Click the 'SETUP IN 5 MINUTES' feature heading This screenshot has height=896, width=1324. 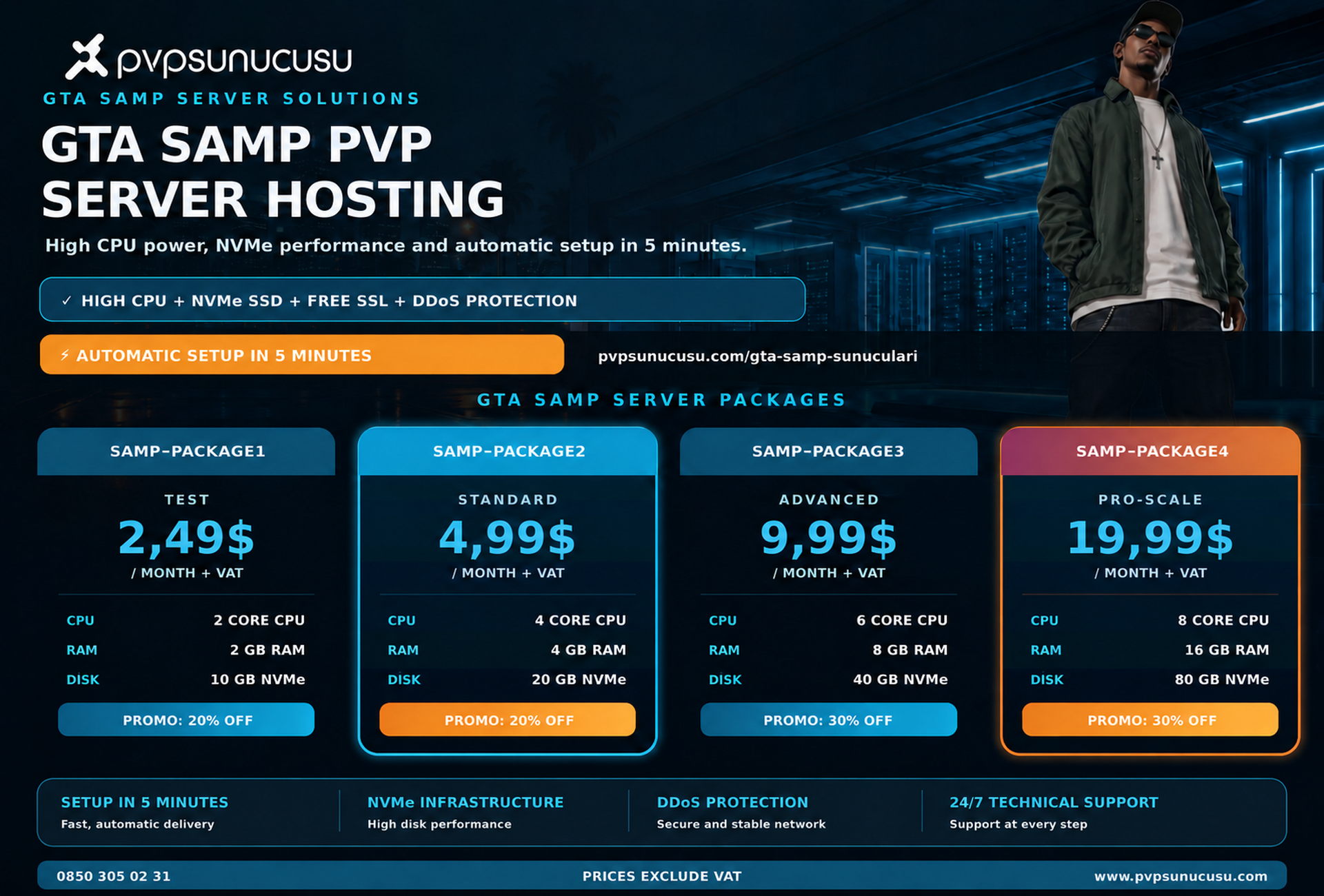click(144, 802)
